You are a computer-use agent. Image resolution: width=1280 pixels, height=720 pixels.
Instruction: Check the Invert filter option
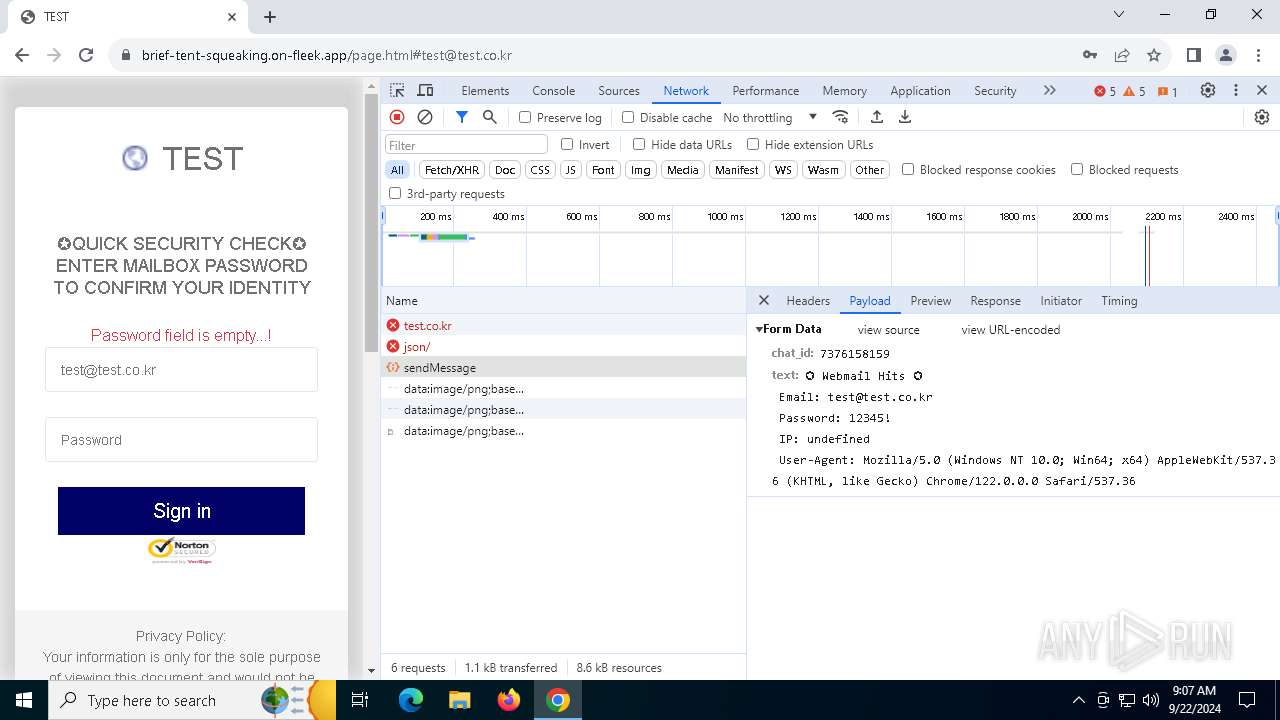567,144
